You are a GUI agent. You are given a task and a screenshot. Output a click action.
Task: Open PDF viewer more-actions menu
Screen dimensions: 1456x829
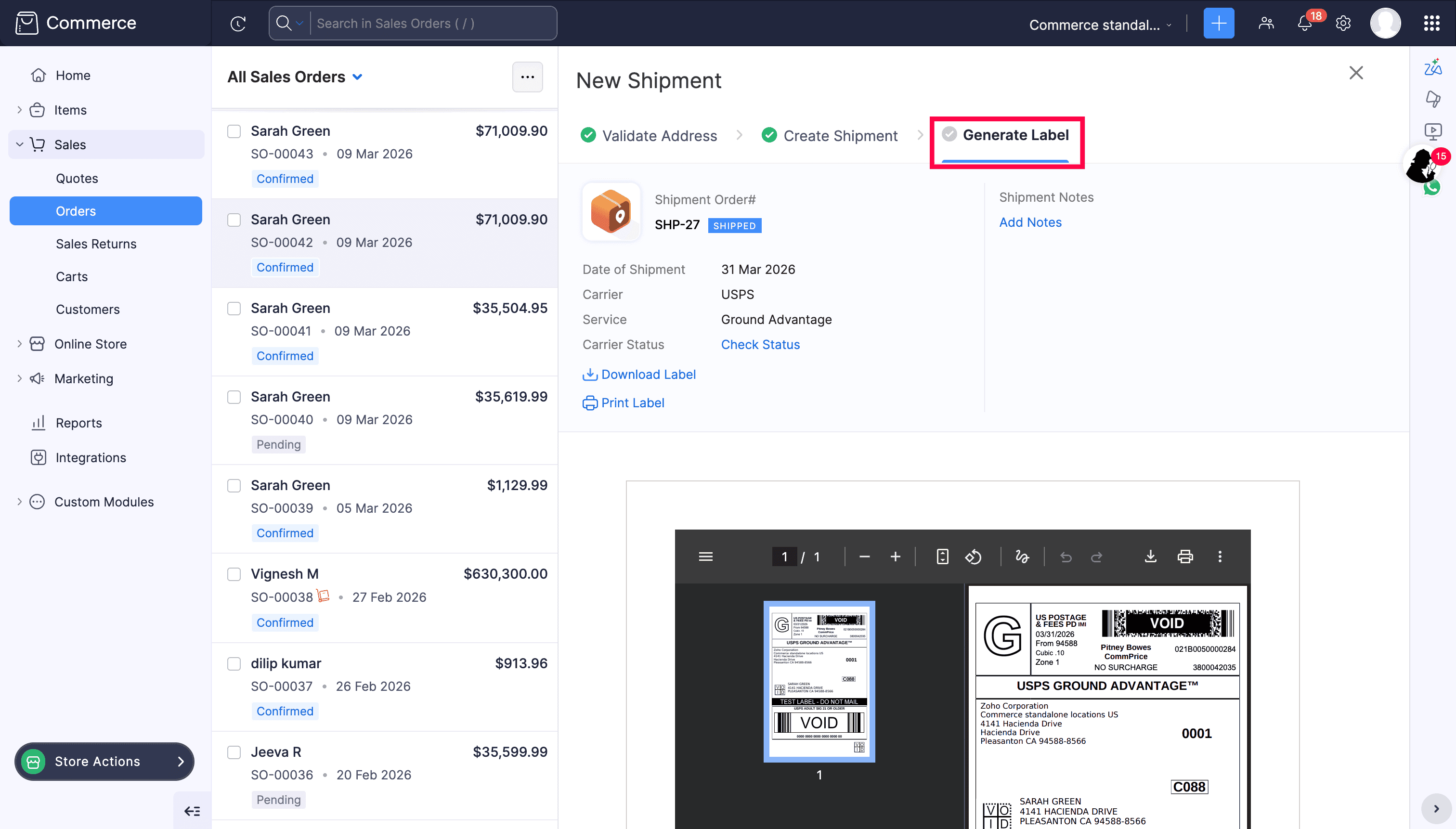(x=1220, y=556)
